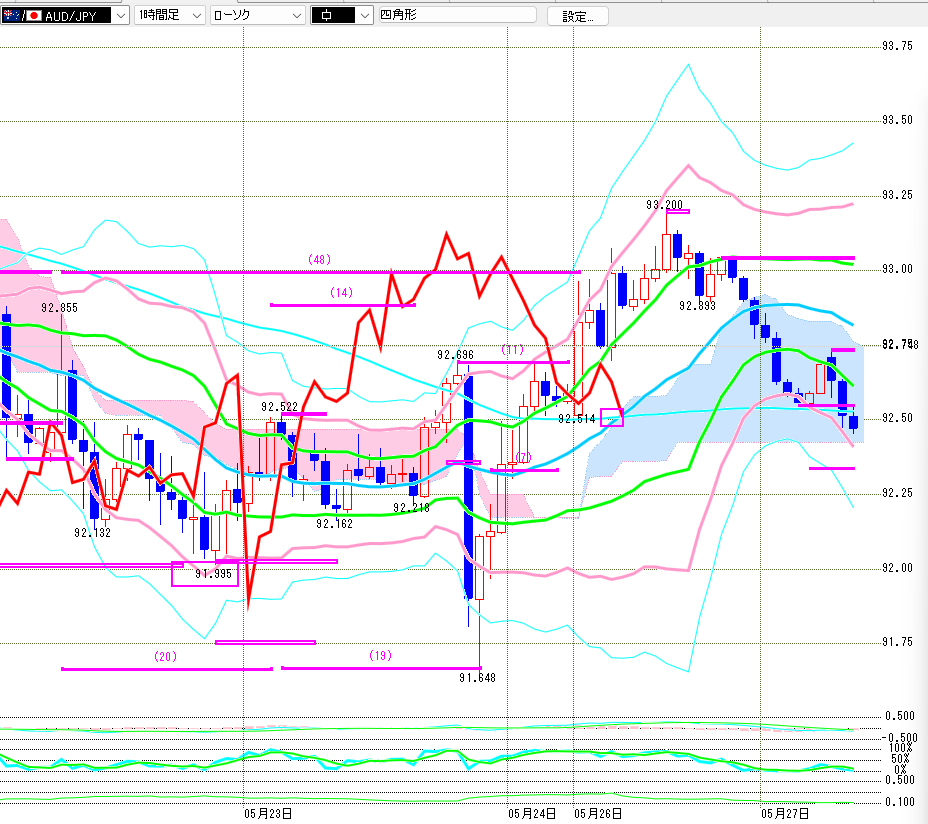Click the 92.00 price axis value
928x824 pixels.
click(897, 568)
